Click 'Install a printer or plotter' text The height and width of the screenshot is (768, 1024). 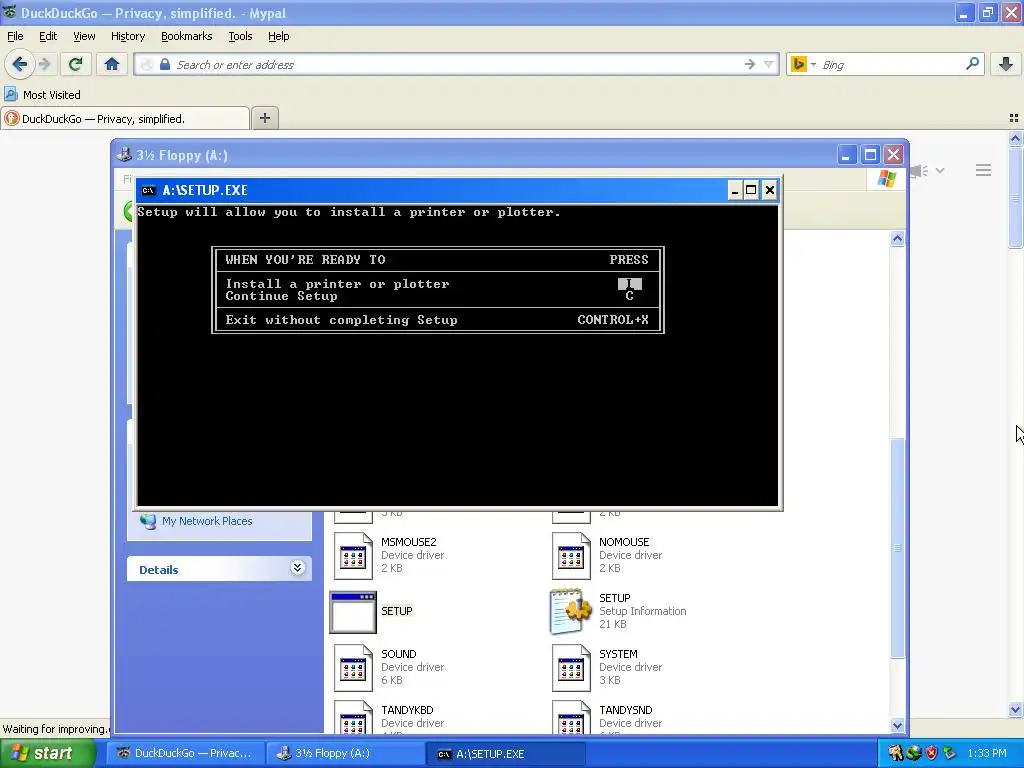(338, 284)
